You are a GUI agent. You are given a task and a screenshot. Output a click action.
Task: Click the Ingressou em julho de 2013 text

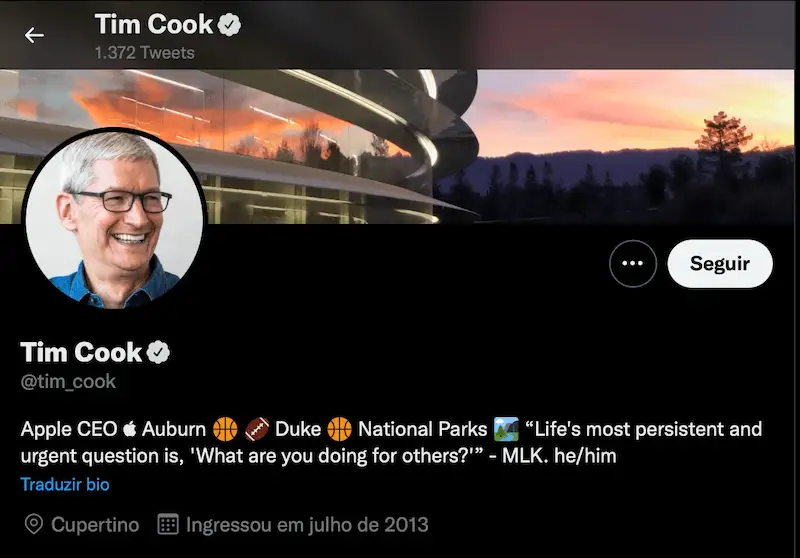coord(307,524)
